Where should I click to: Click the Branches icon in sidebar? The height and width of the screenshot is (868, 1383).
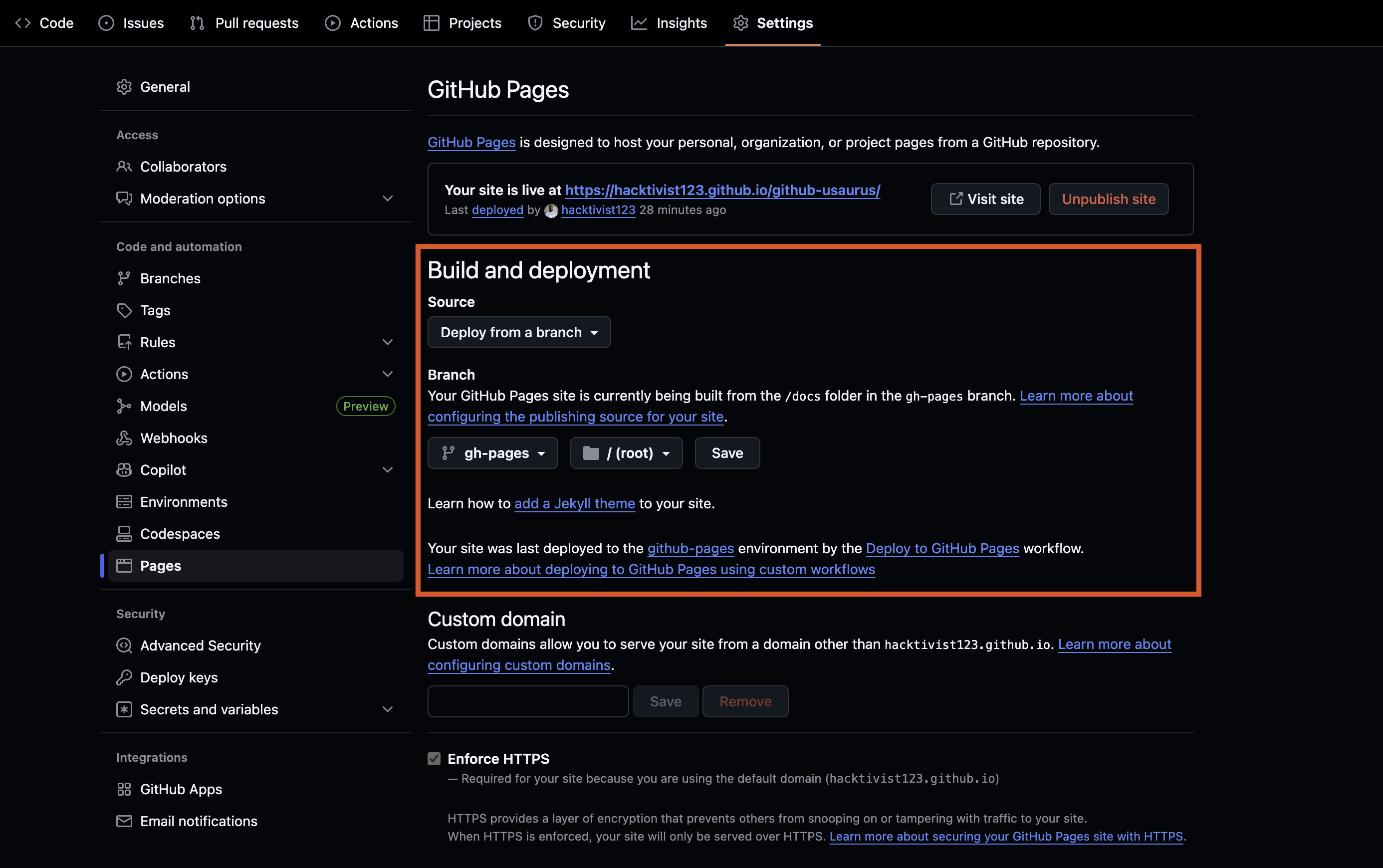124,278
